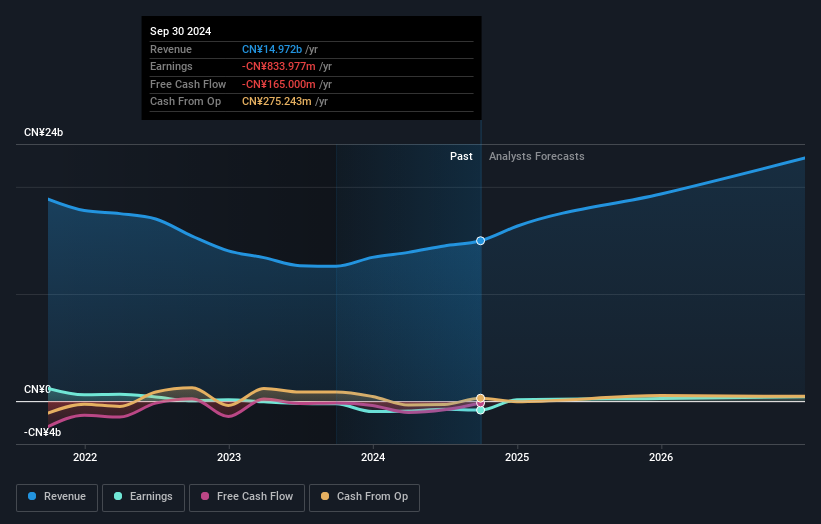Toggle the Earnings legend series
Image resolution: width=821 pixels, height=524 pixels.
point(143,497)
